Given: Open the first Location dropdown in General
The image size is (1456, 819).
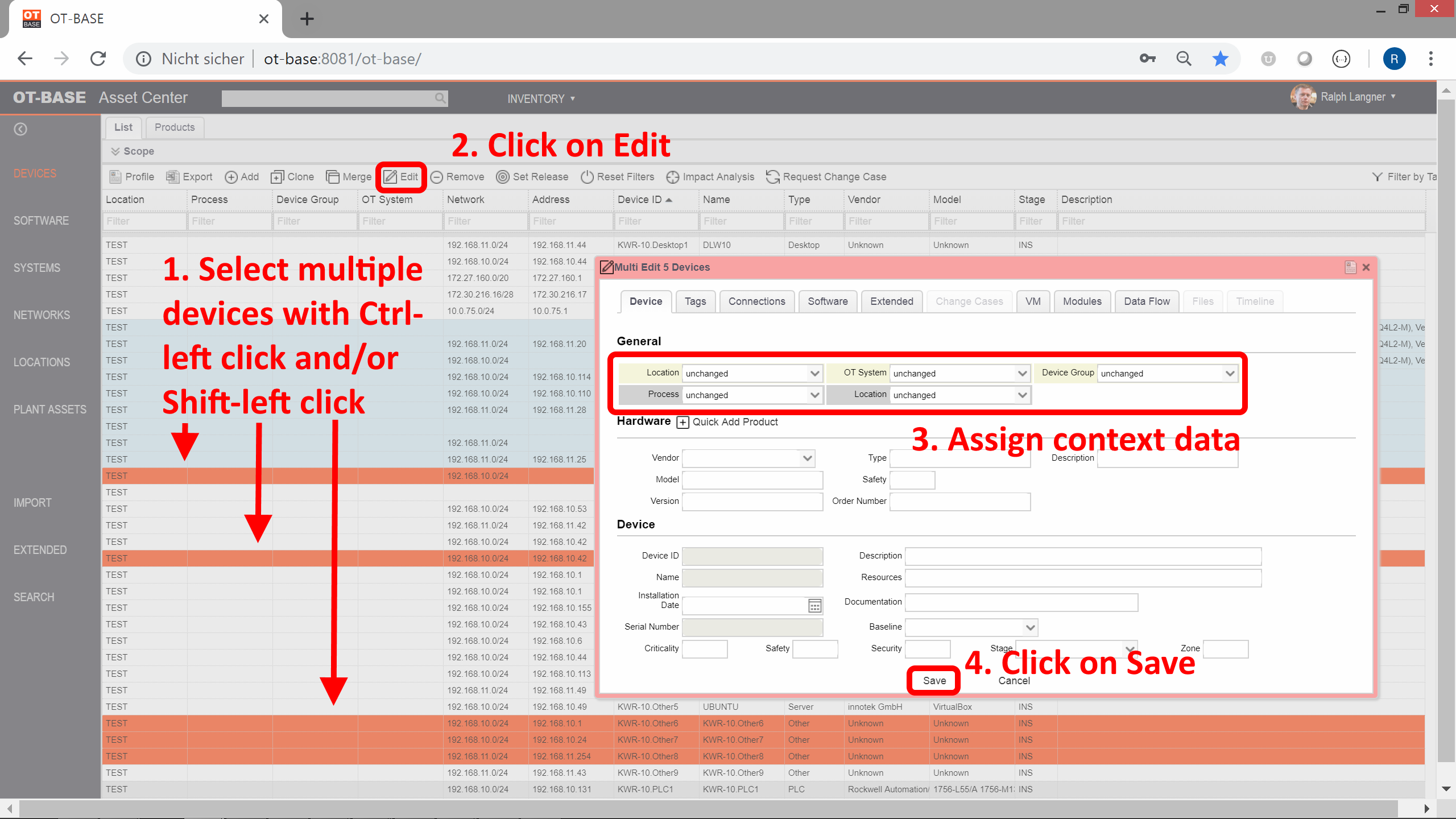Looking at the screenshot, I should 752,374.
